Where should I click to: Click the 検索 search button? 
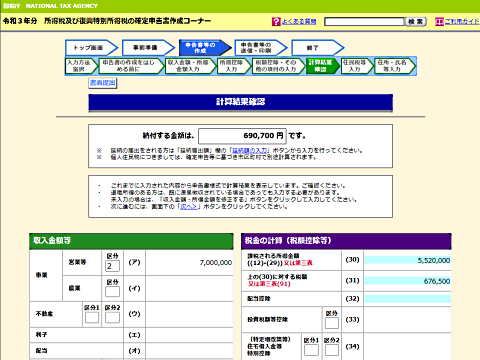[x=415, y=22]
